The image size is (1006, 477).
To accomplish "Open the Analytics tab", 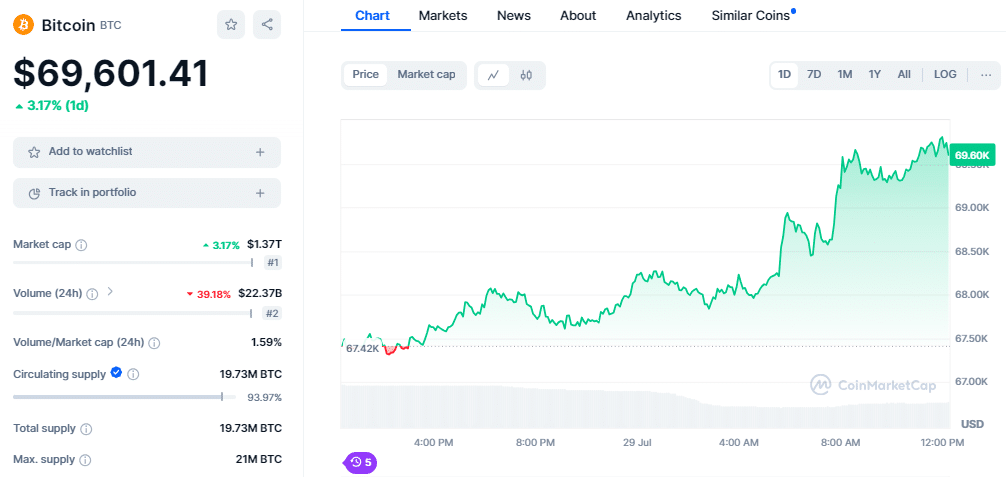I will pyautogui.click(x=654, y=15).
